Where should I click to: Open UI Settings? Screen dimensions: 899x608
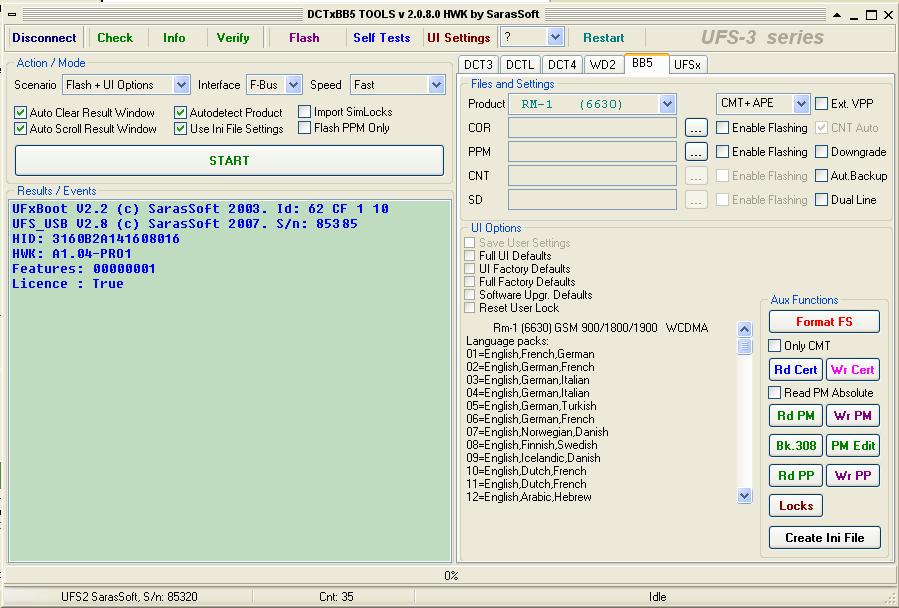coord(459,38)
